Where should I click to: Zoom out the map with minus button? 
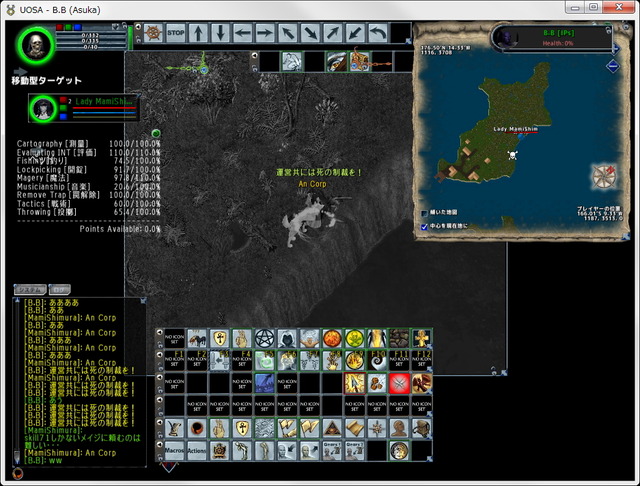coord(613,66)
